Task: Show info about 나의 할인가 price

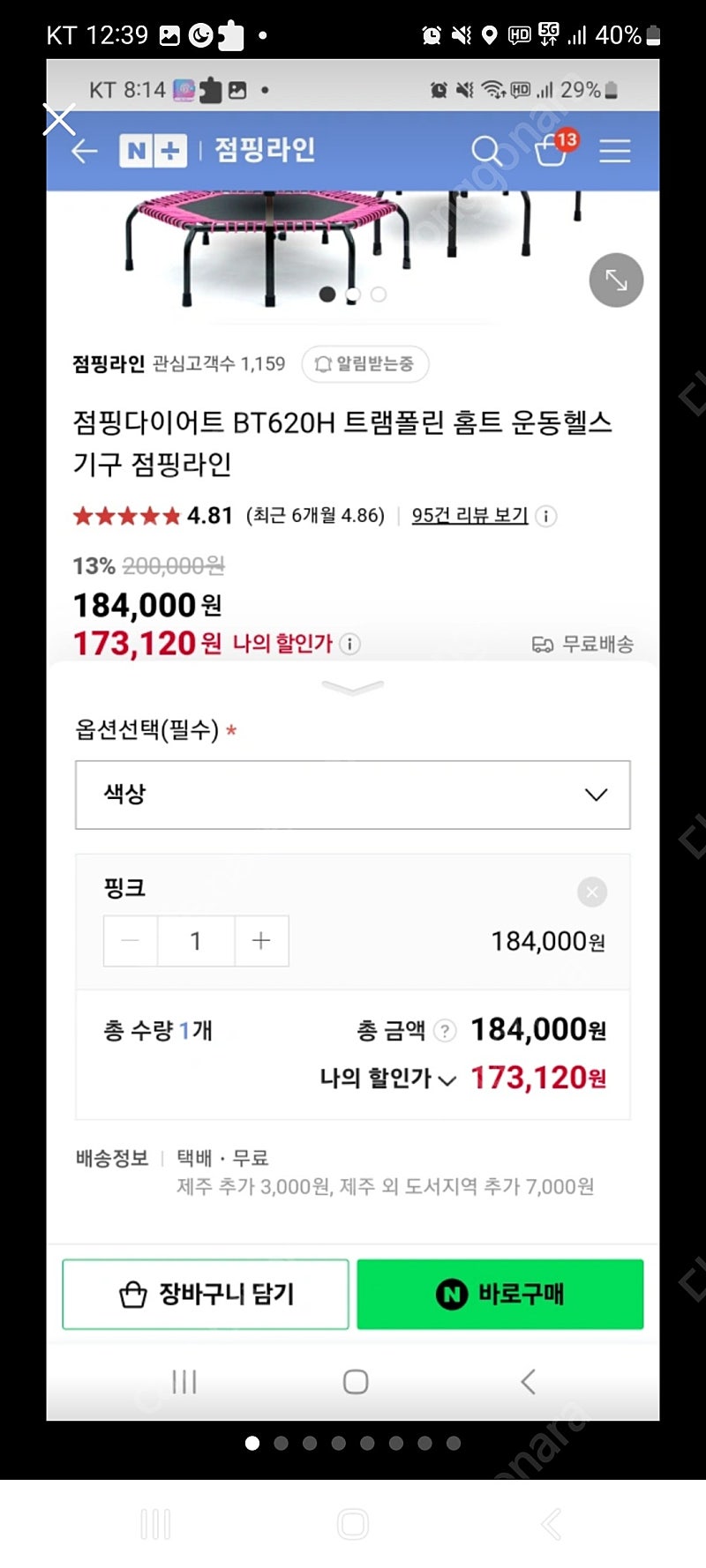Action: 350,644
